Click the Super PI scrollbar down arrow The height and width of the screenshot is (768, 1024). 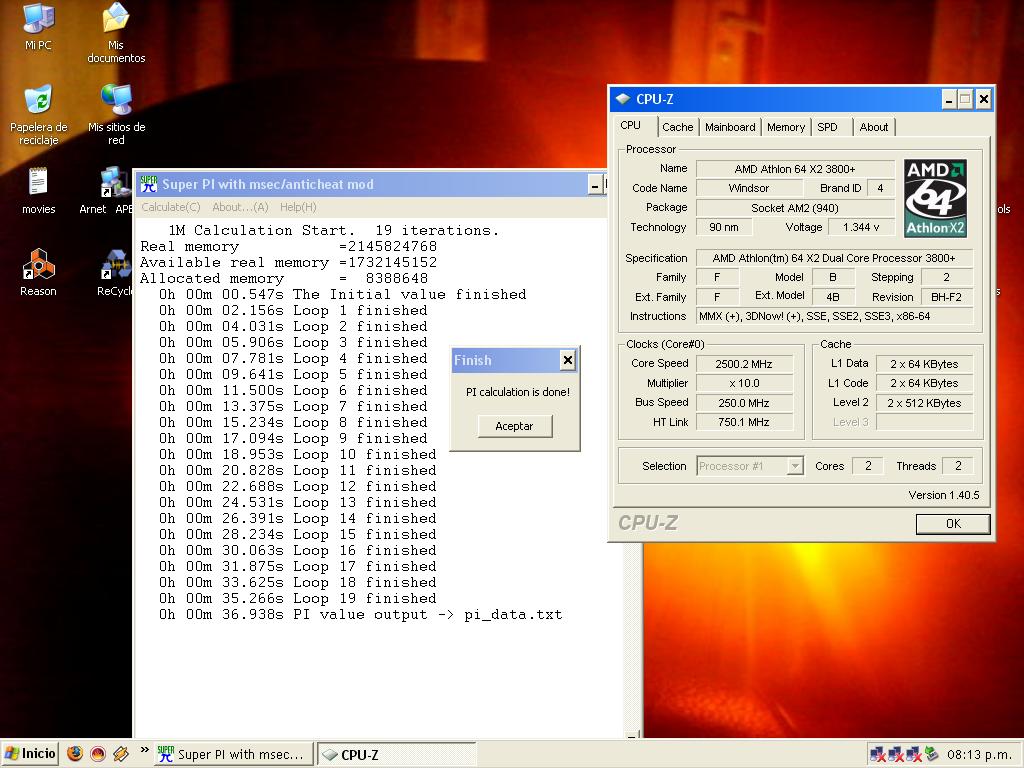632,734
